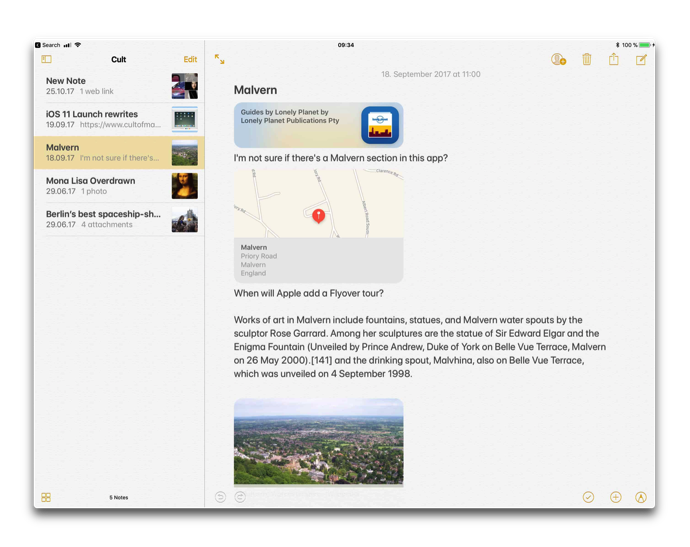Return to Search app via back link
This screenshot has height=547, width=690.
pos(48,45)
